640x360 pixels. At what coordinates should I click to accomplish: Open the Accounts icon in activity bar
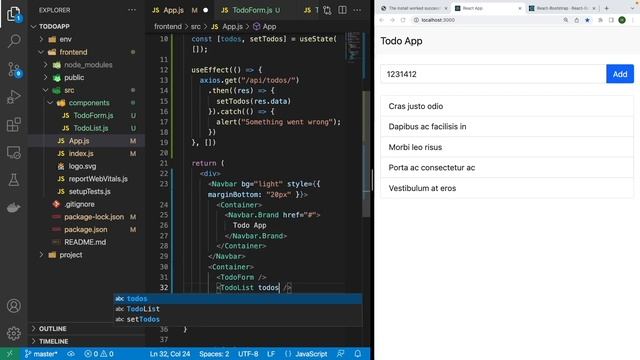13,306
